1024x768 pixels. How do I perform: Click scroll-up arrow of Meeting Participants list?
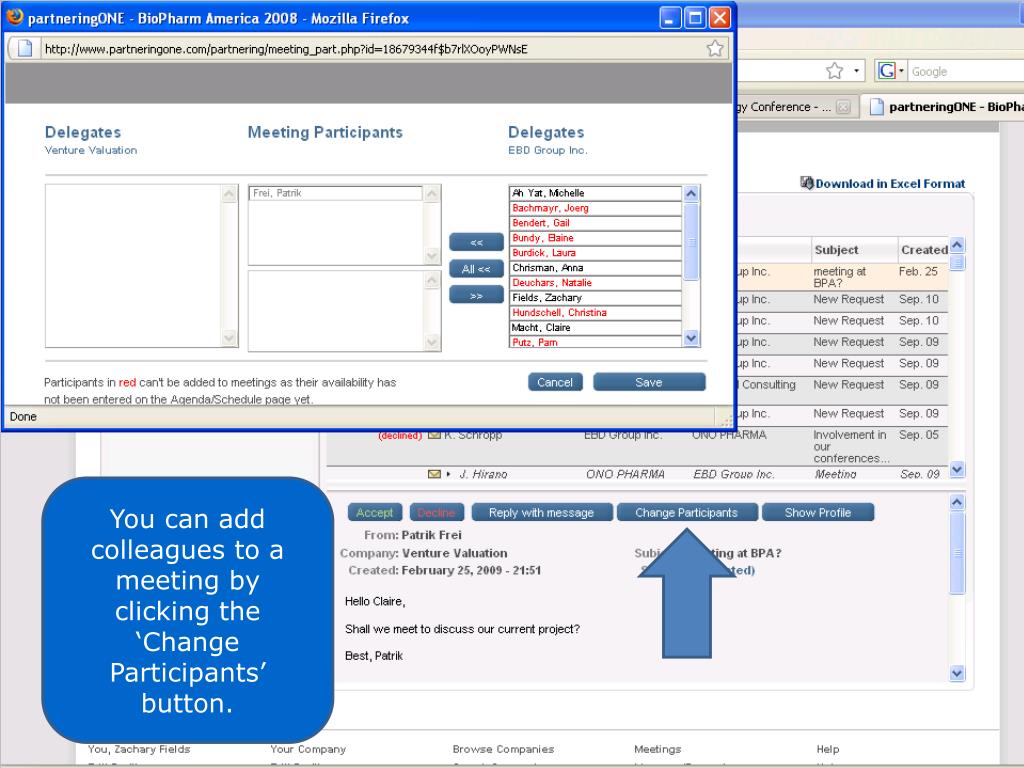pos(432,194)
